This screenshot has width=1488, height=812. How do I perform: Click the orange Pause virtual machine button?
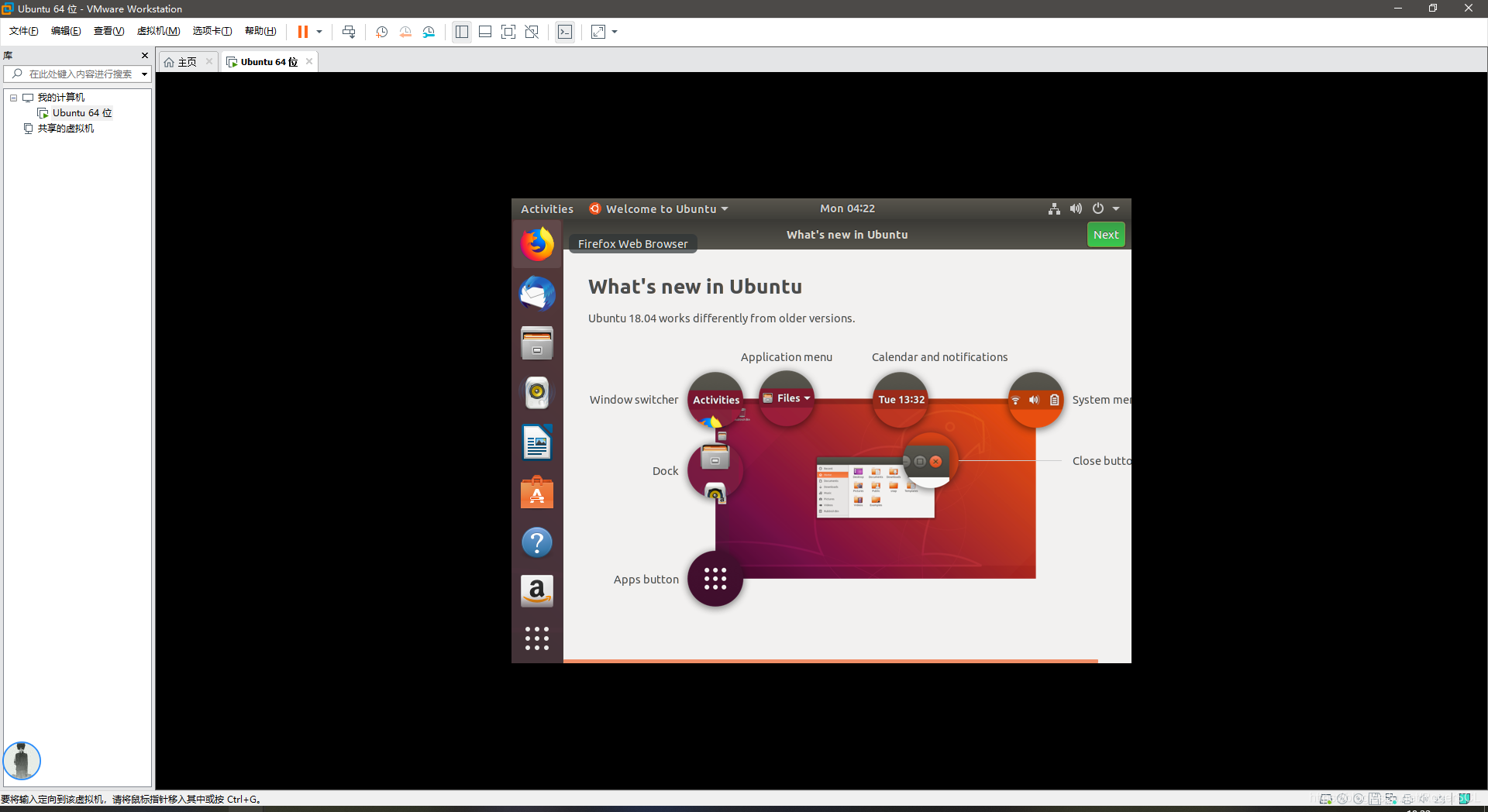point(303,32)
